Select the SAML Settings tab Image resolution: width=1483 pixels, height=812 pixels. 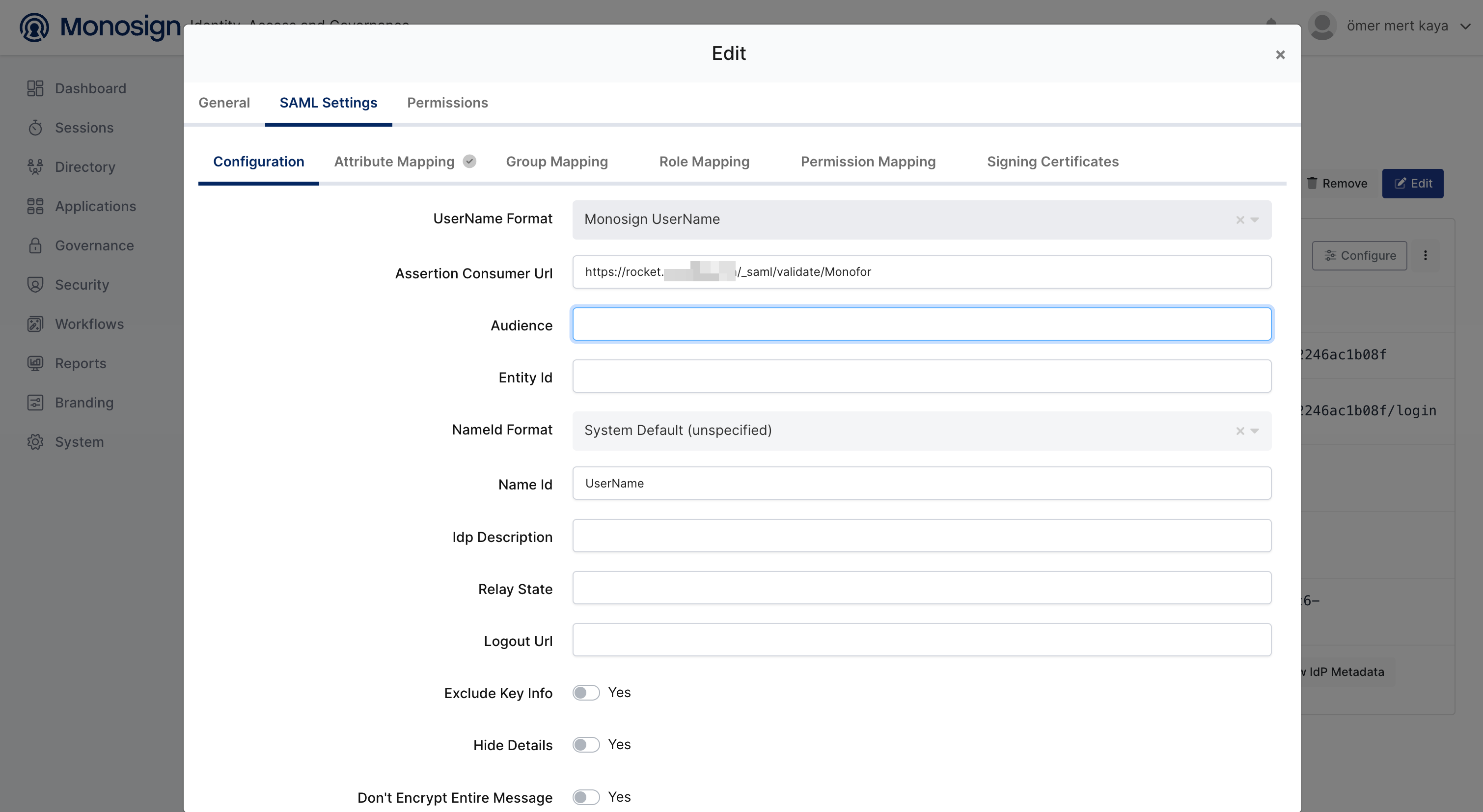(328, 103)
